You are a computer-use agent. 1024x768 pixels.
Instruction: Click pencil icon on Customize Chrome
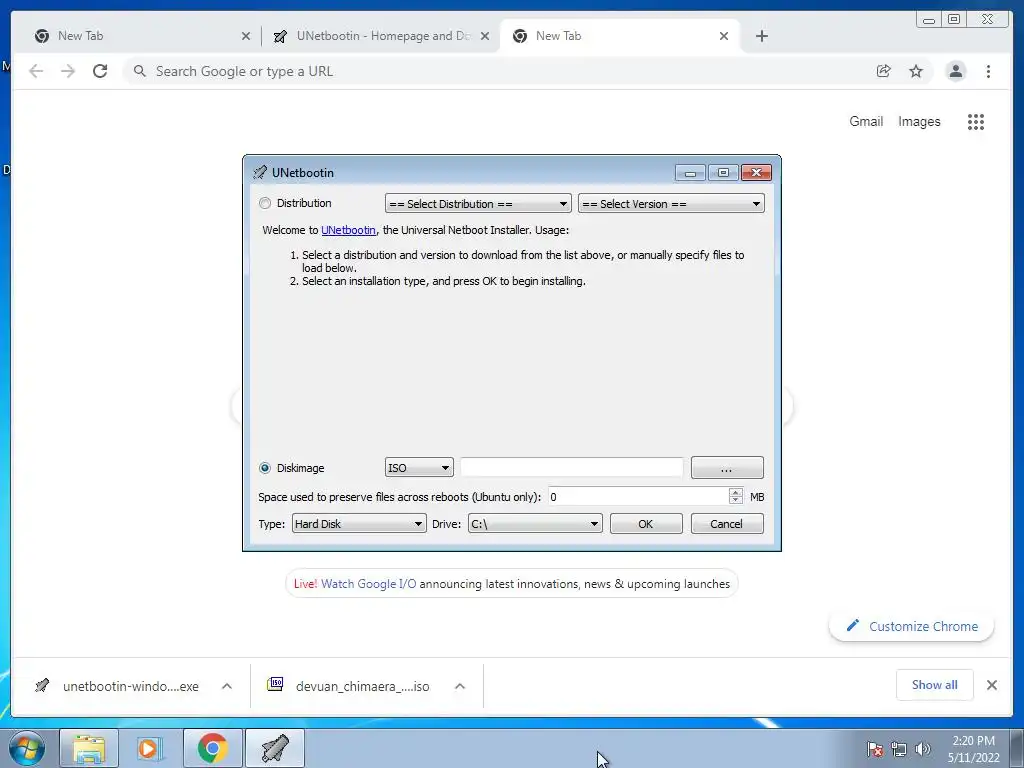tap(852, 626)
